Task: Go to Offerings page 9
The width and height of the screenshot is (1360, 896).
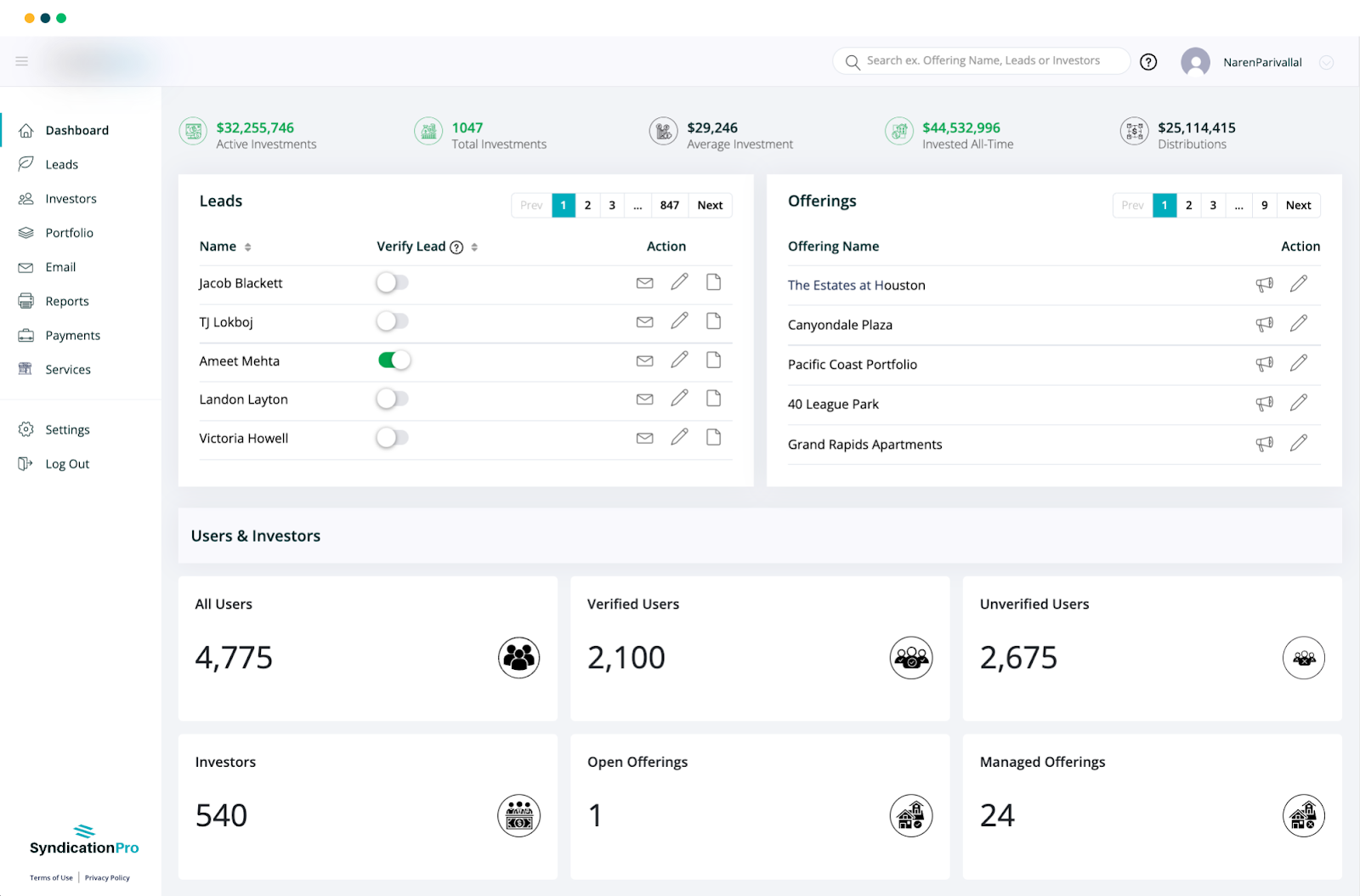Action: [x=1265, y=206]
